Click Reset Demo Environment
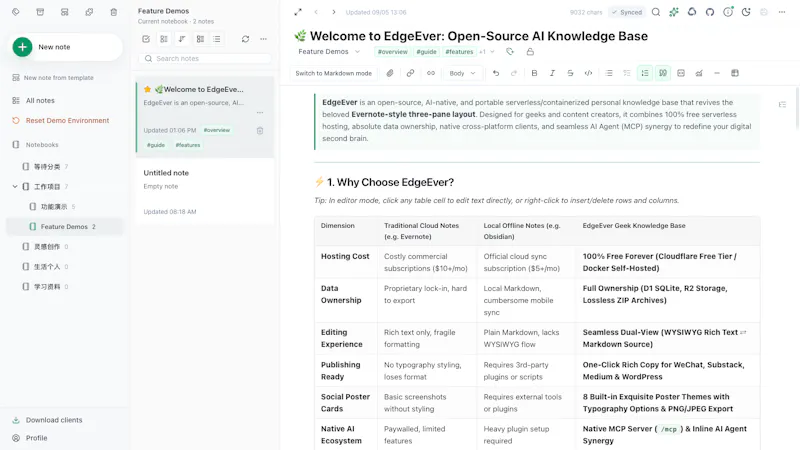The image size is (800, 450). click(61, 120)
